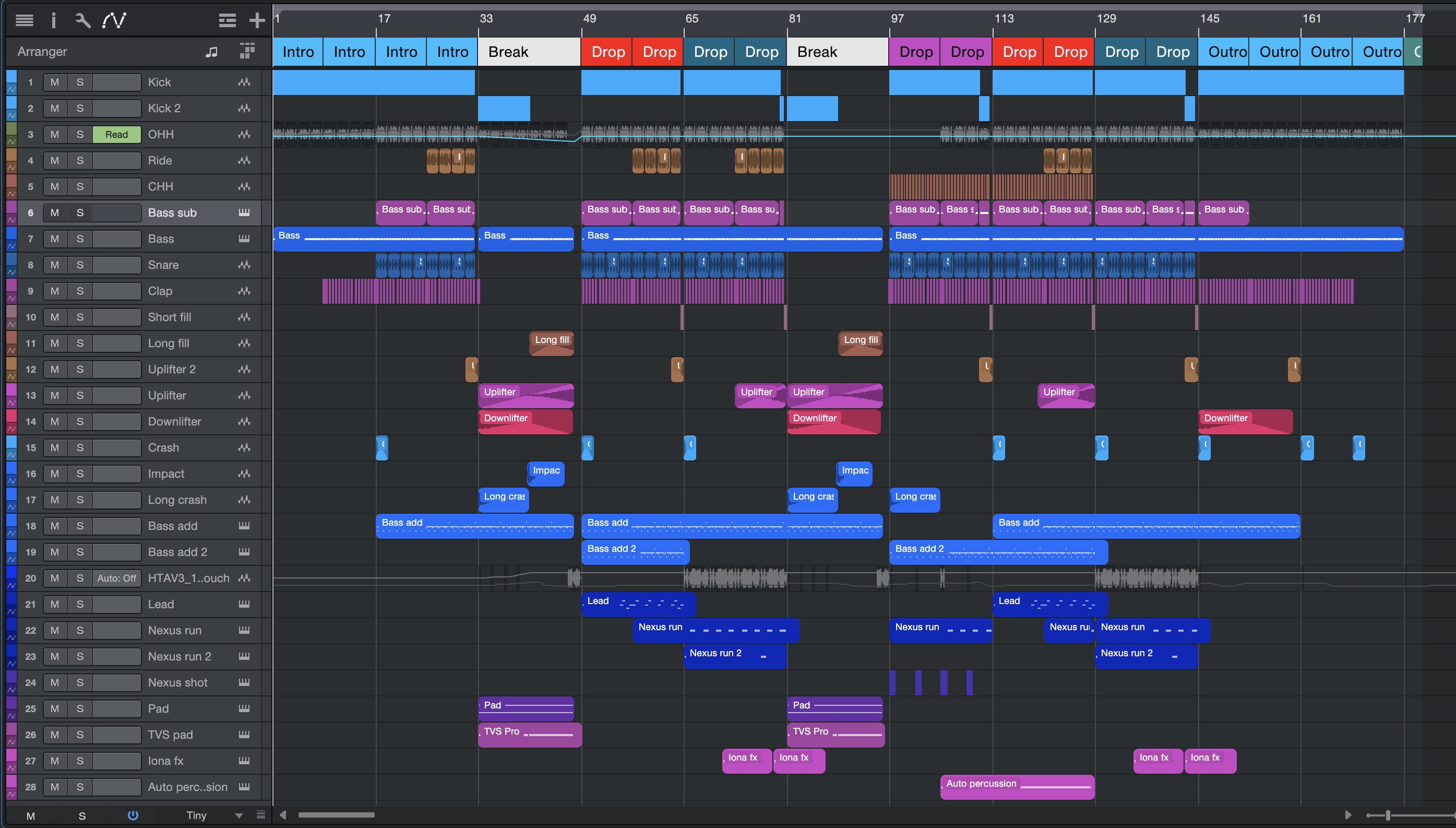Open OHH track's Read automation mode
The width and height of the screenshot is (1456, 828).
click(116, 135)
